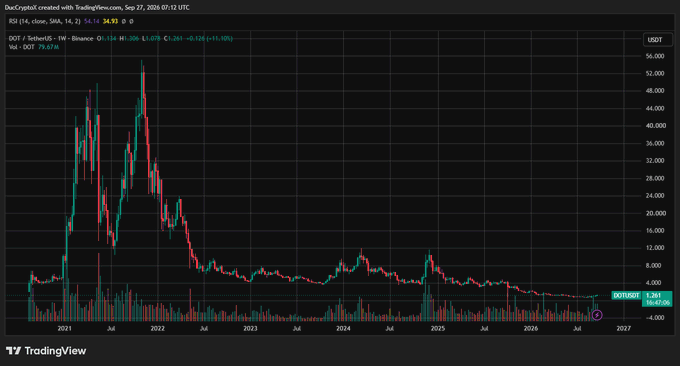Click the 56.000 price axis label
This screenshot has width=680, height=366.
(655, 56)
